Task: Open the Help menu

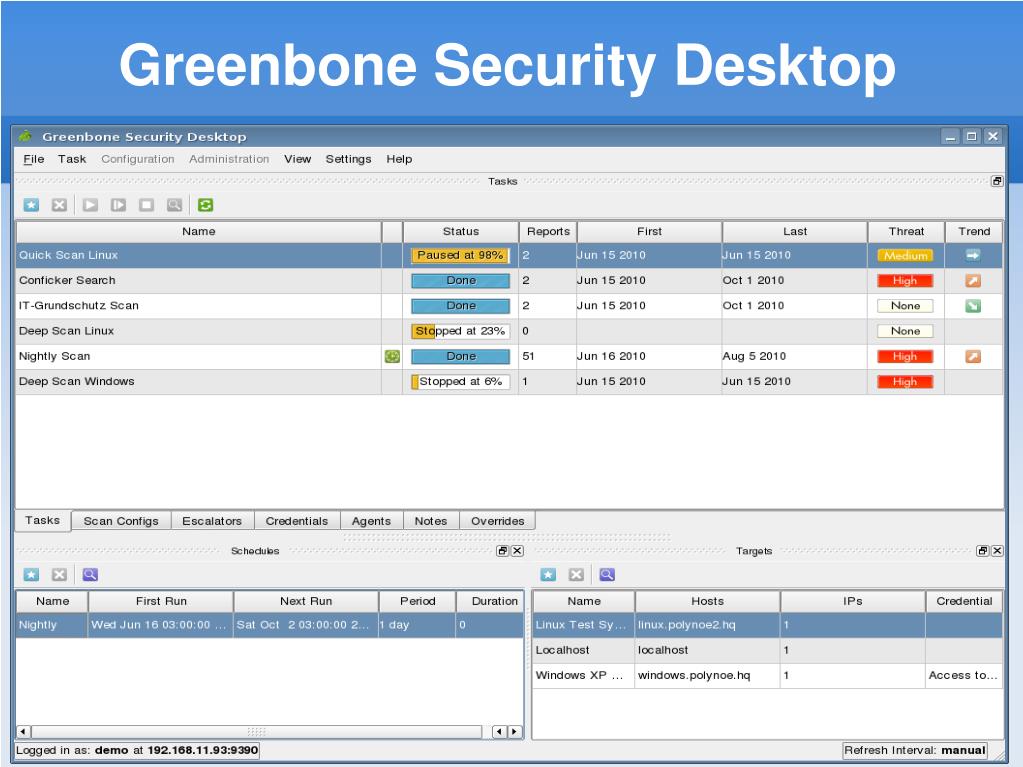Action: [399, 159]
